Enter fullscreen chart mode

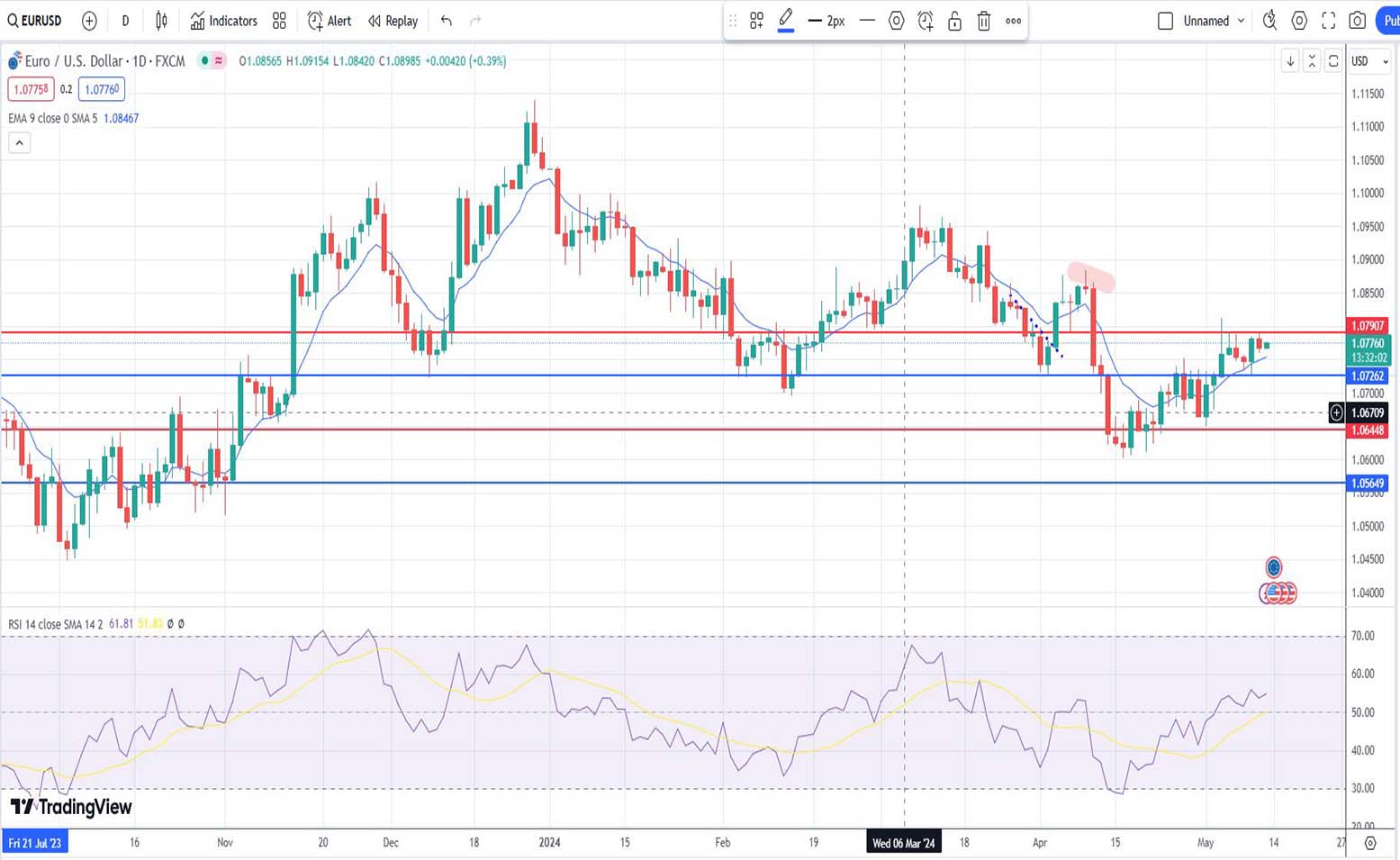point(1328,21)
